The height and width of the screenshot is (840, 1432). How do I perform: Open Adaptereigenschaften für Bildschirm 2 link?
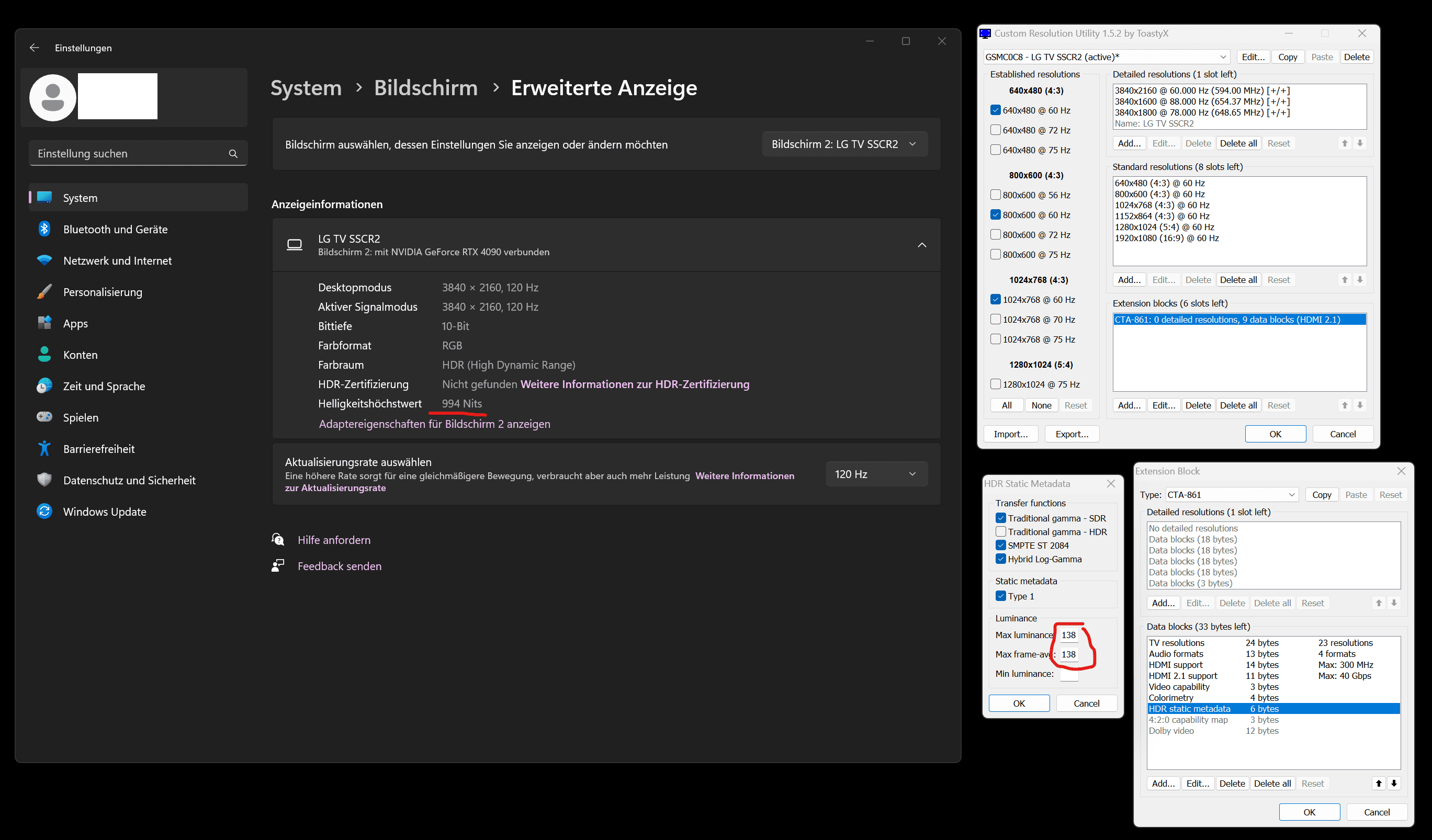click(x=434, y=424)
